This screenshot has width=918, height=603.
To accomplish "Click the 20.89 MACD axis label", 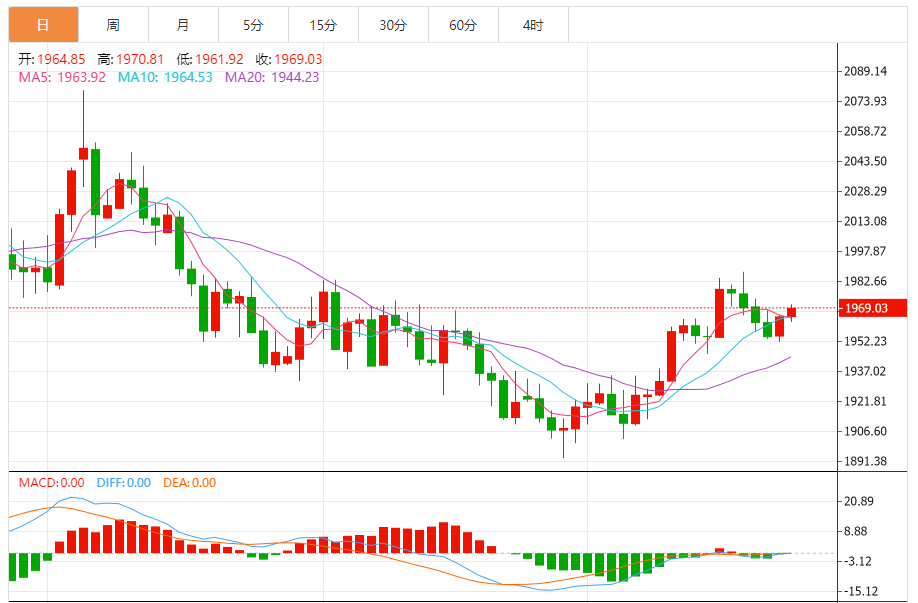I will tap(859, 501).
